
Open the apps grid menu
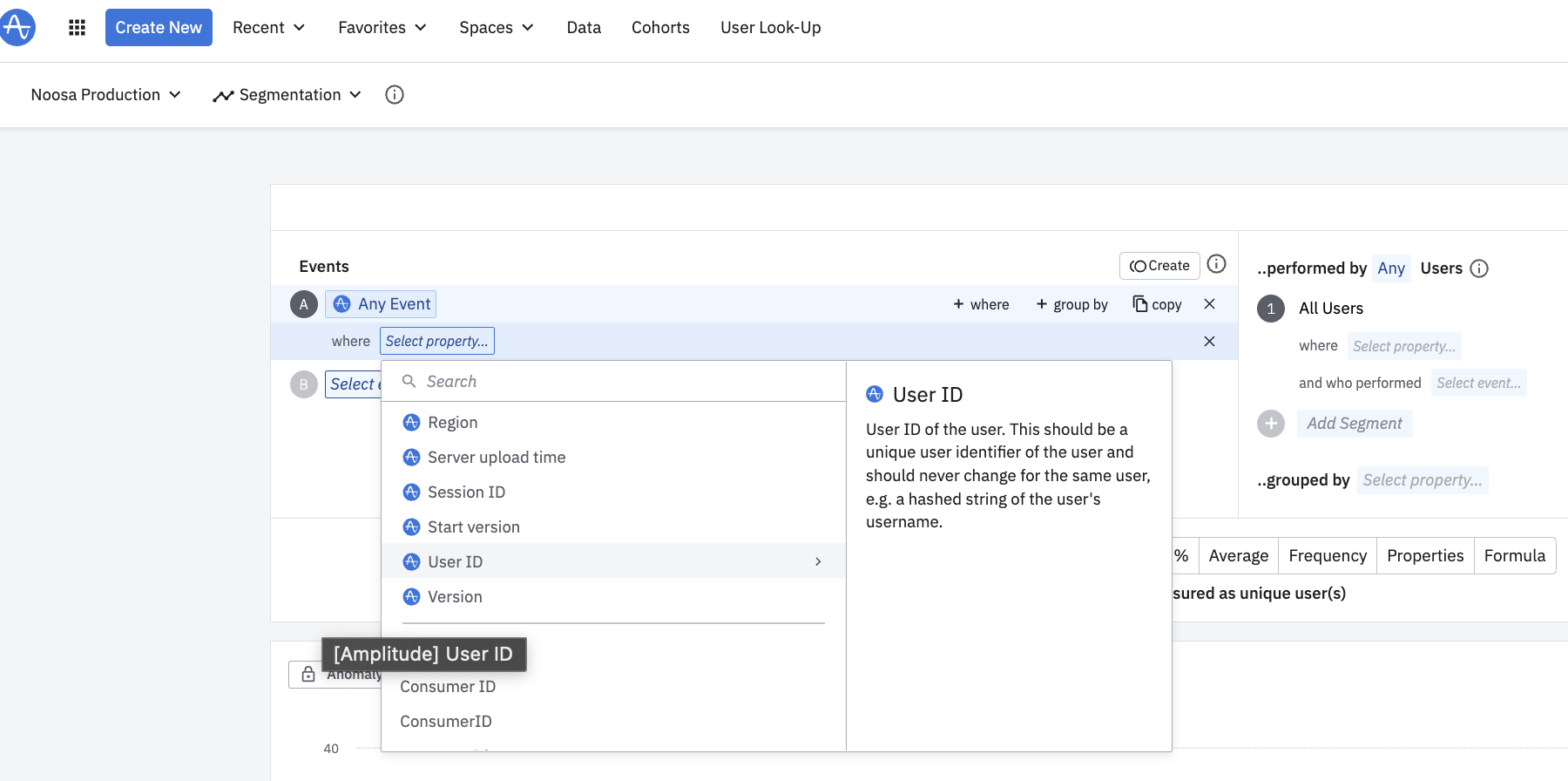77,28
